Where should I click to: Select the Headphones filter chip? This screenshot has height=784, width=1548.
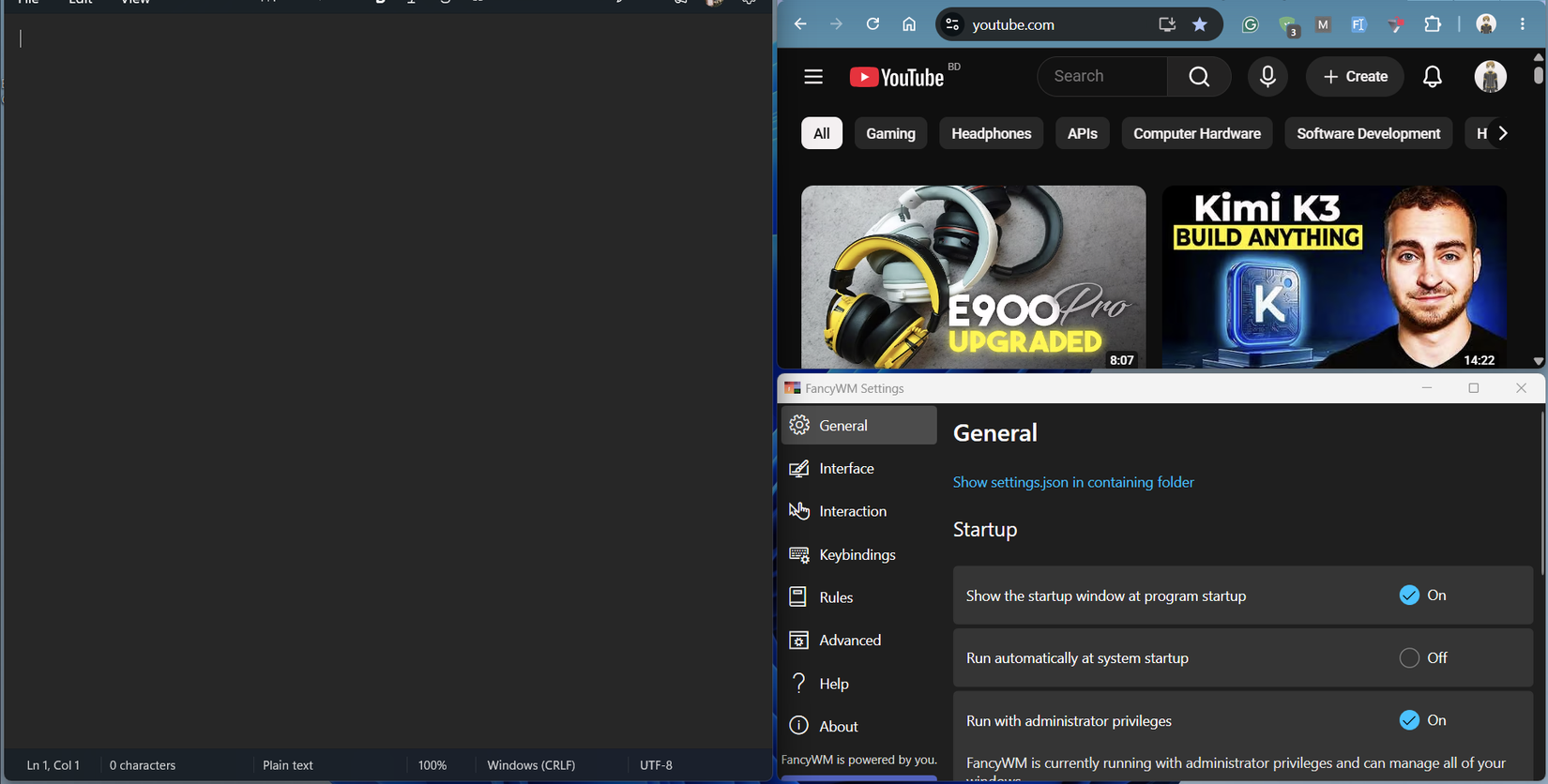[x=991, y=134]
